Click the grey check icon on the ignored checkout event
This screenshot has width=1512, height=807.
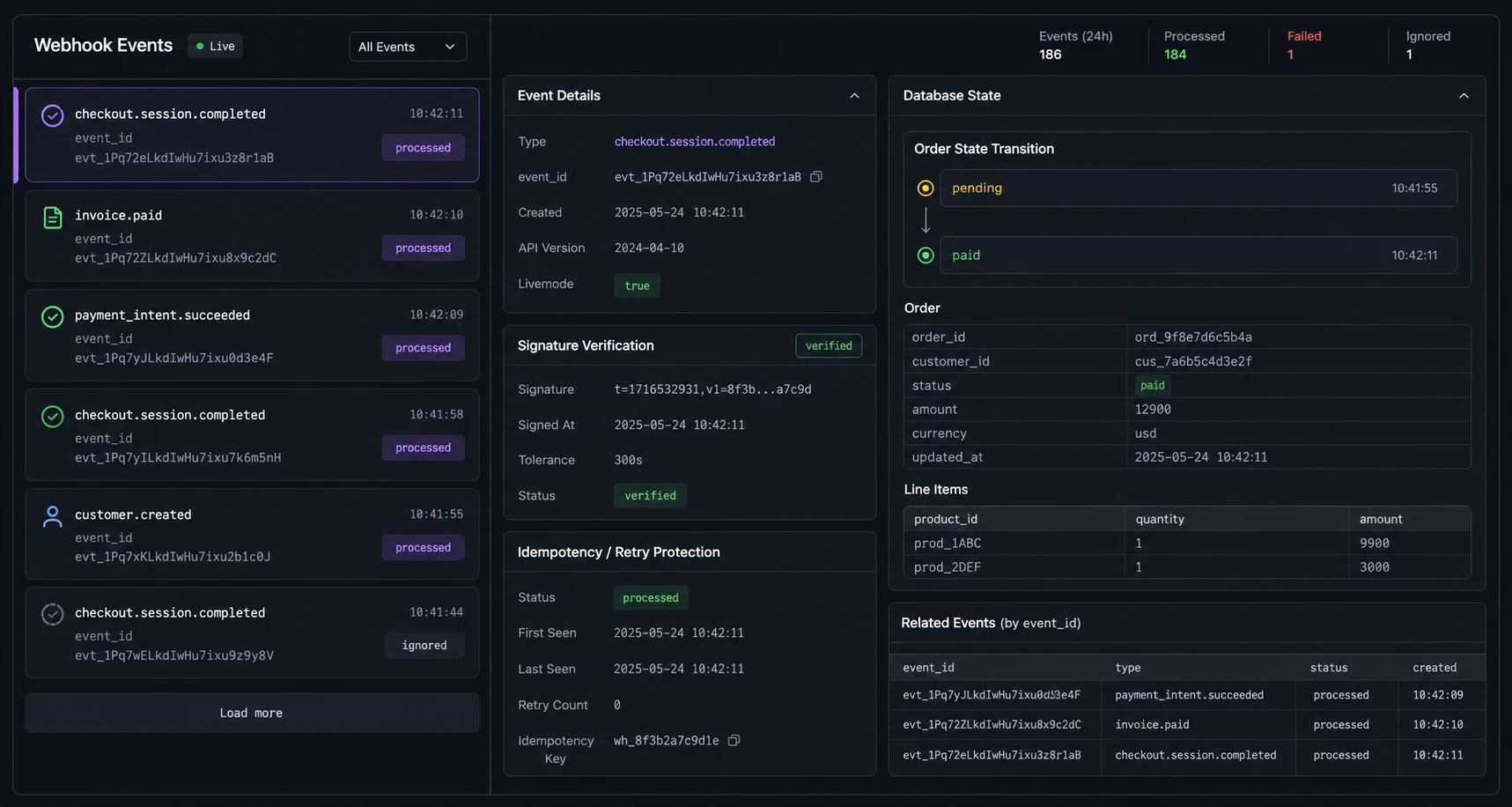coord(53,614)
